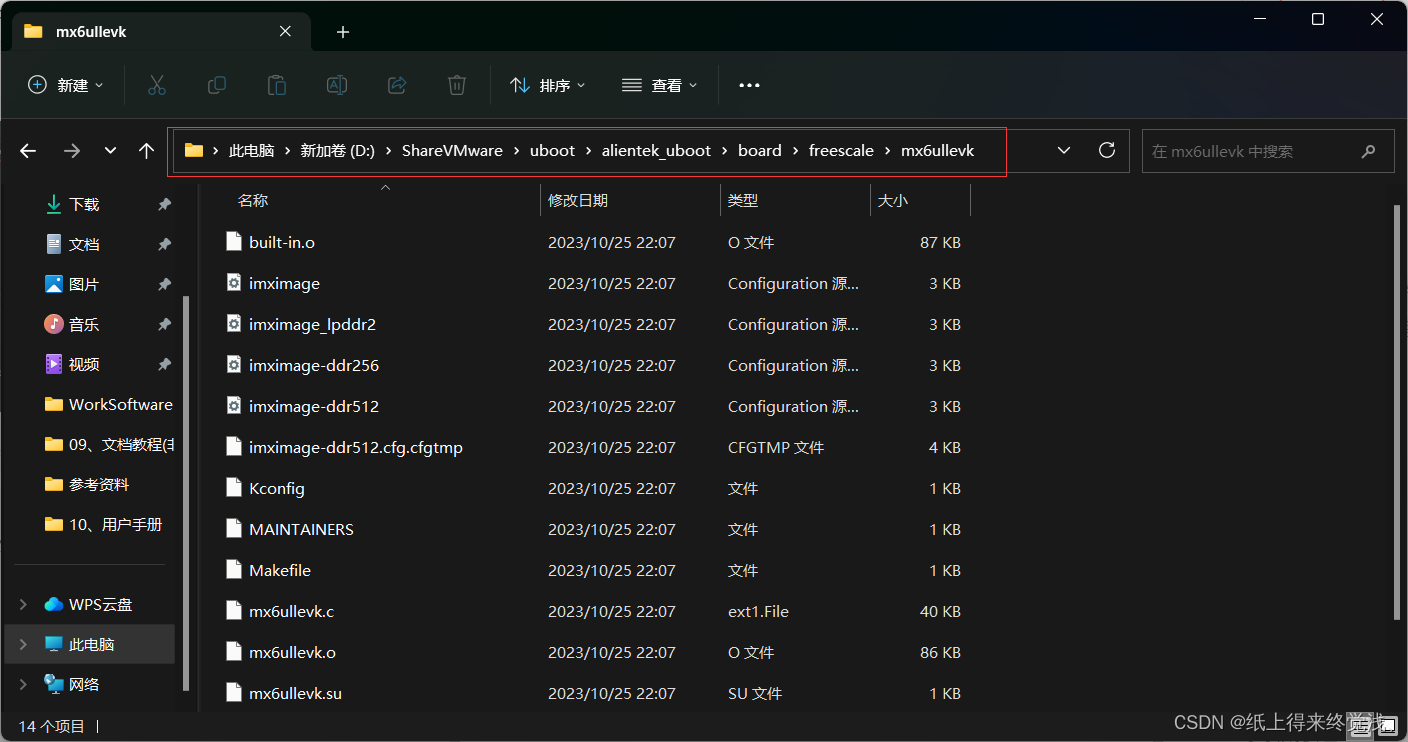Select file imximage_lpddr2

pyautogui.click(x=312, y=324)
